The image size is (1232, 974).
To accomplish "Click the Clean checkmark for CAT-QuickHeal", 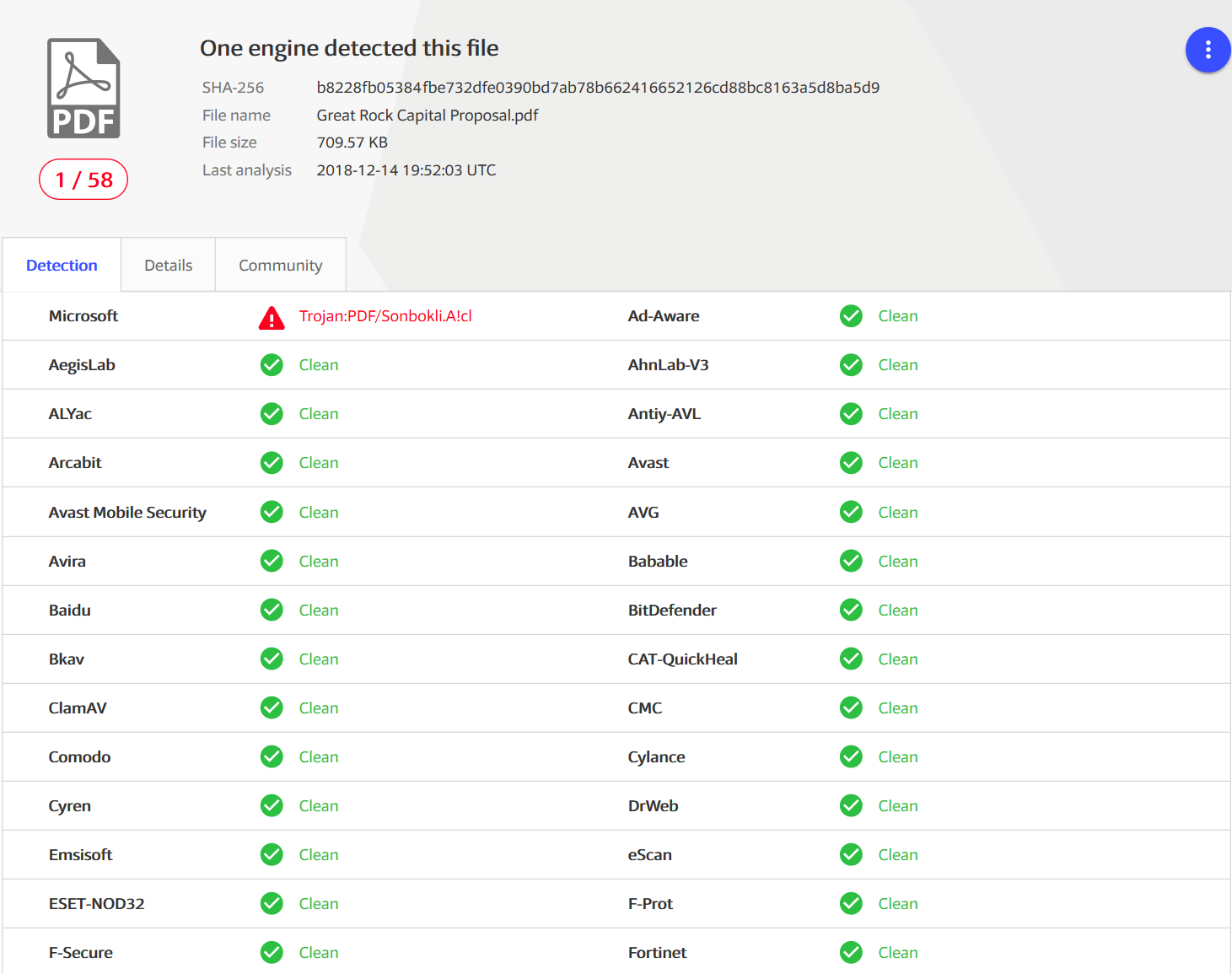I will pyautogui.click(x=851, y=659).
